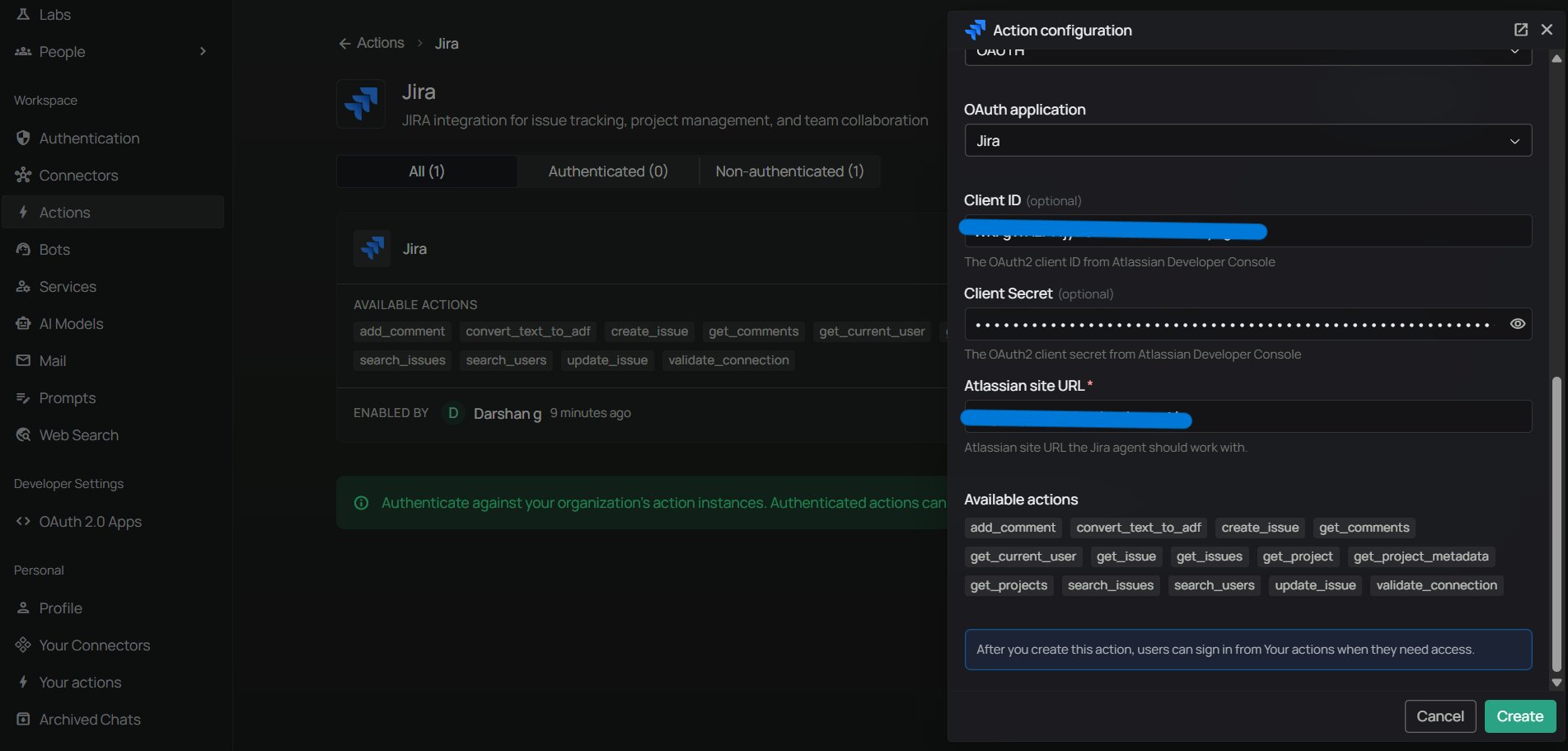
Task: Click the Web Search icon
Action: (23, 434)
